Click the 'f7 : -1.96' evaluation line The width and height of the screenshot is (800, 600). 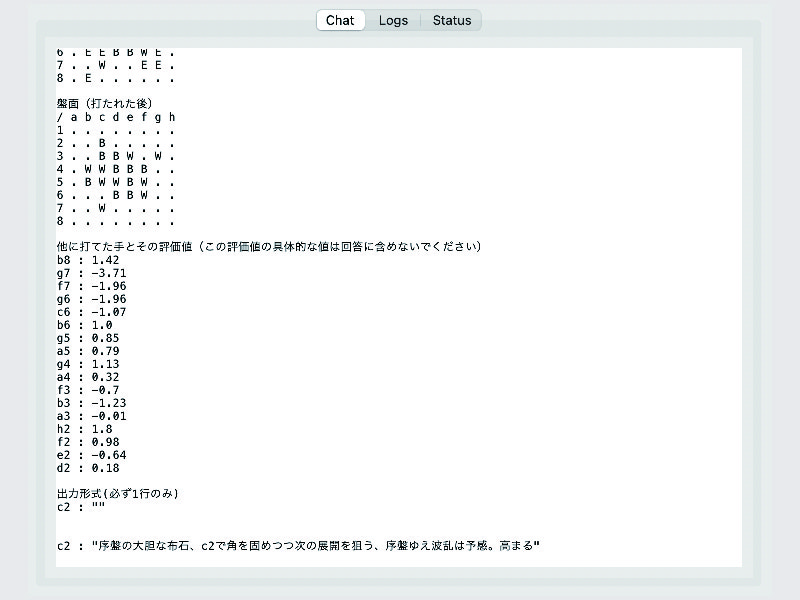click(91, 286)
